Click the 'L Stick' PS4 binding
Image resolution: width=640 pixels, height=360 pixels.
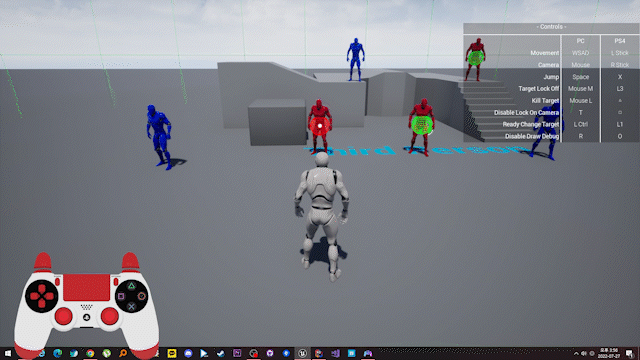point(620,53)
